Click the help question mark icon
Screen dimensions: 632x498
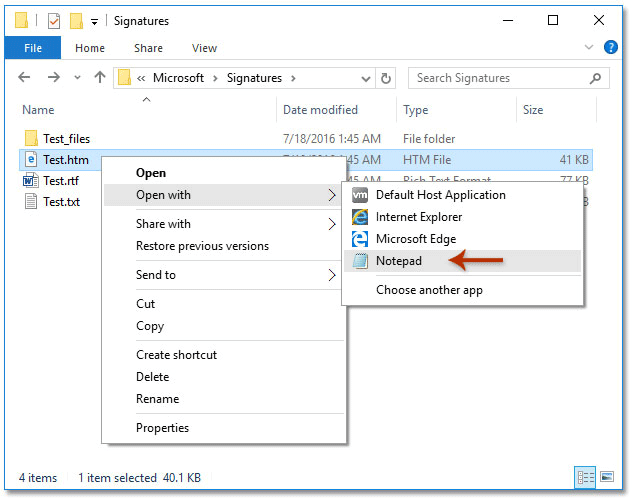[x=611, y=48]
